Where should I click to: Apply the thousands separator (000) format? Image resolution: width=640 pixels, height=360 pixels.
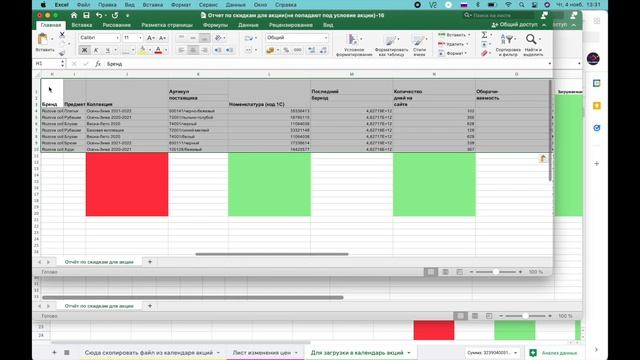pos(298,50)
